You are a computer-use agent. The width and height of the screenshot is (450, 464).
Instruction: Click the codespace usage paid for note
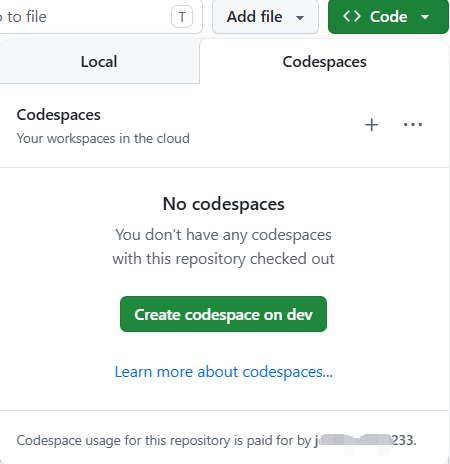click(x=216, y=440)
